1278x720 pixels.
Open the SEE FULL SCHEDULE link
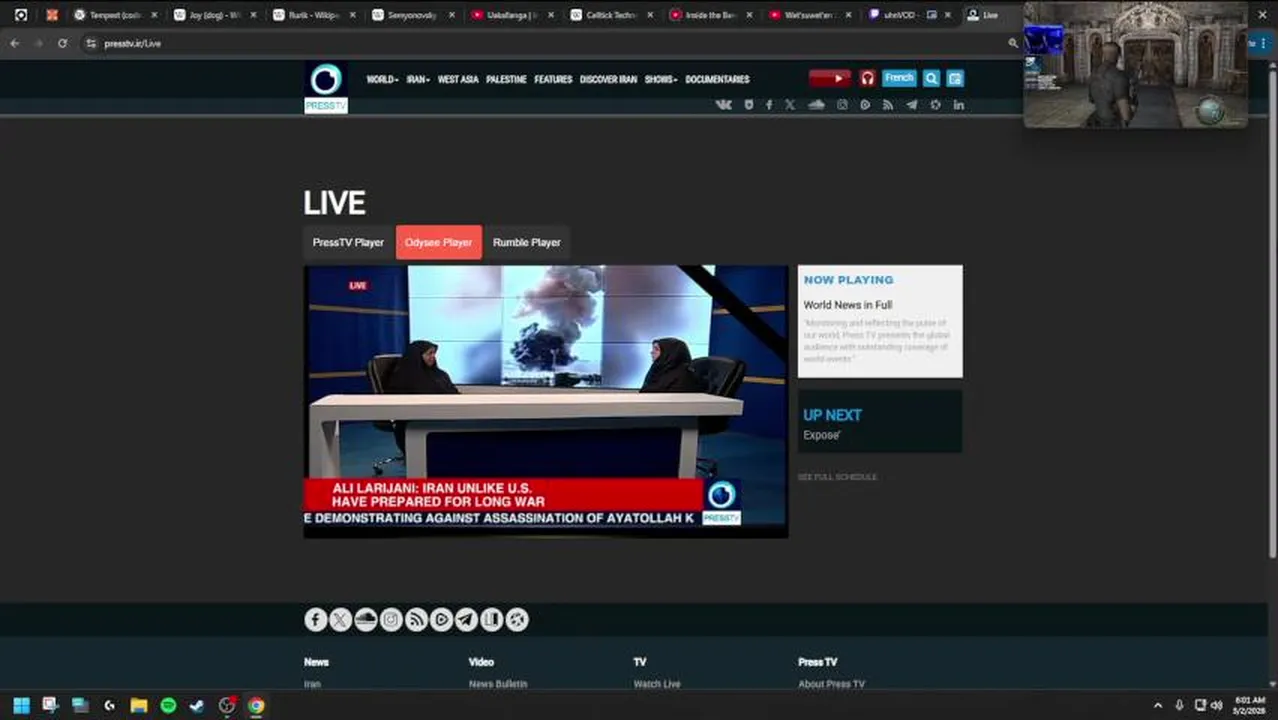point(837,477)
